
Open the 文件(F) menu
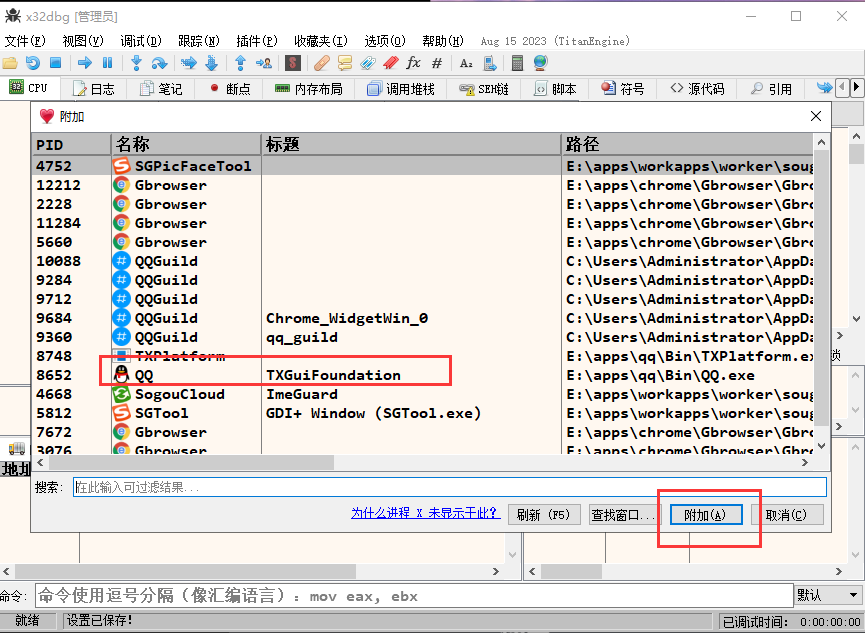click(25, 41)
